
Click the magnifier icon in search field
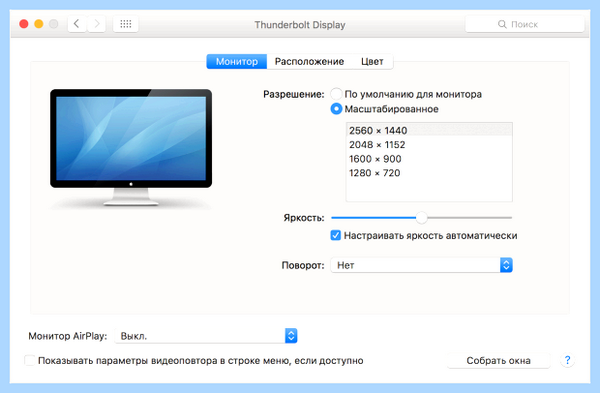coord(502,24)
